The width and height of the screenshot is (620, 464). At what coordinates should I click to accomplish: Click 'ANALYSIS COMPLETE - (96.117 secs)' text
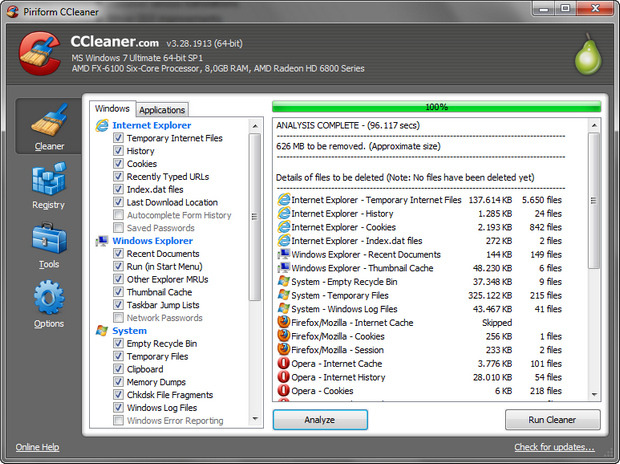click(348, 126)
